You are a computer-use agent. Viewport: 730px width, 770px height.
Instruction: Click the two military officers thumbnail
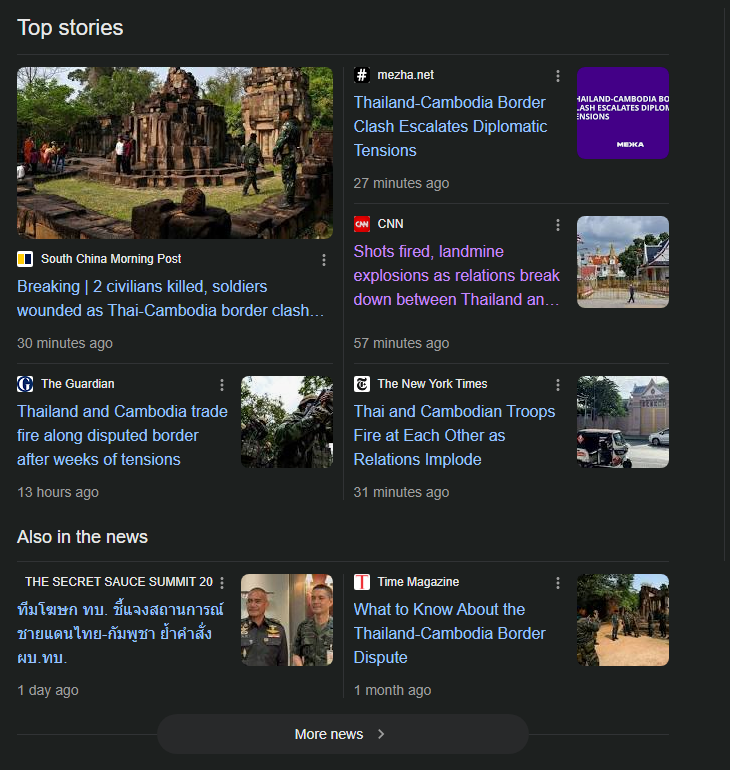tap(287, 620)
